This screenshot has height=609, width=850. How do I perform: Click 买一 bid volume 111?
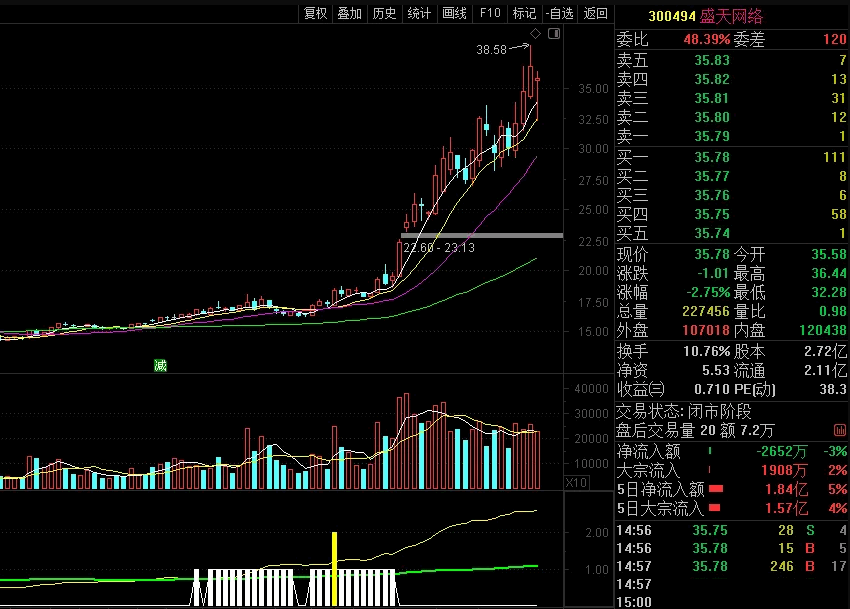(834, 157)
